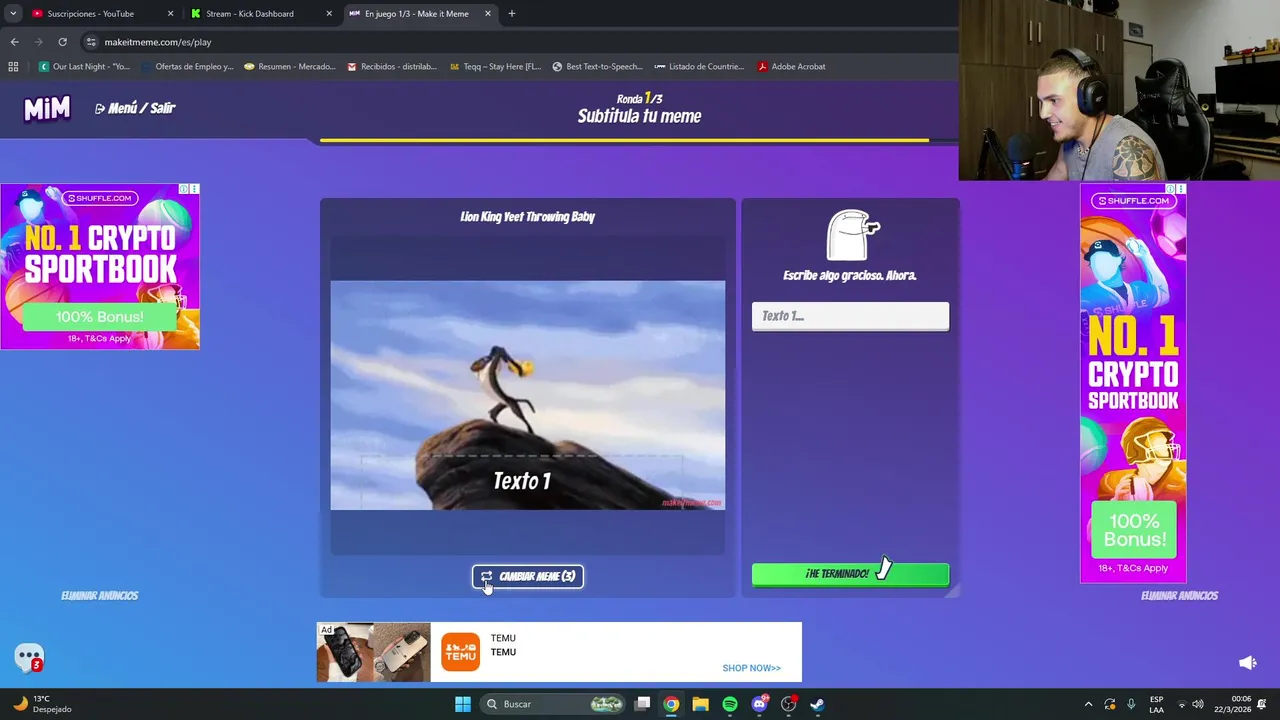Open Listado de Countrie bookmark
This screenshot has height=720, width=1280.
pyautogui.click(x=699, y=67)
